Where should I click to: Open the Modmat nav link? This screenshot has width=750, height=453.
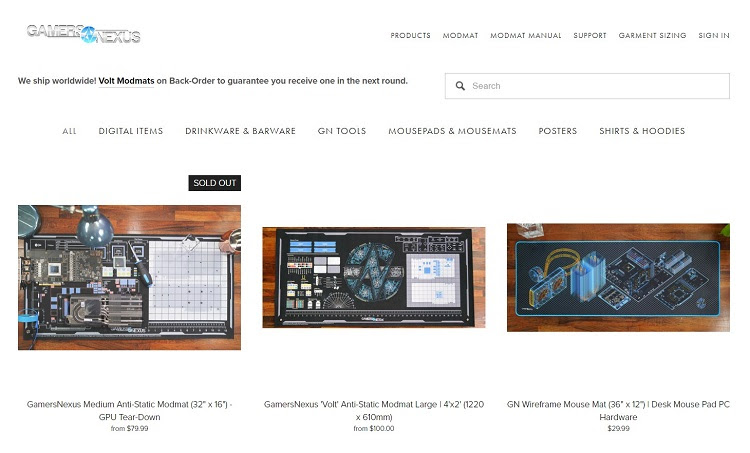[x=460, y=35]
